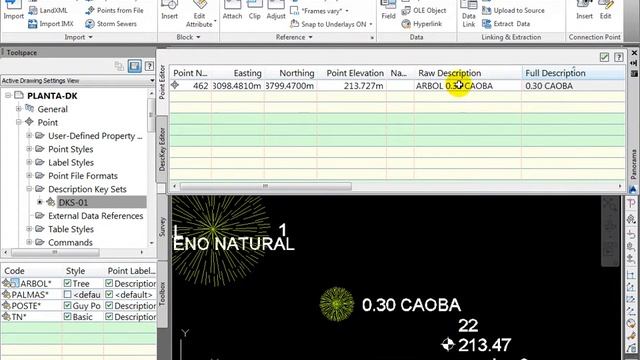Switch to DescKey Editor tab
Image resolution: width=640 pixels, height=360 pixels.
click(162, 149)
